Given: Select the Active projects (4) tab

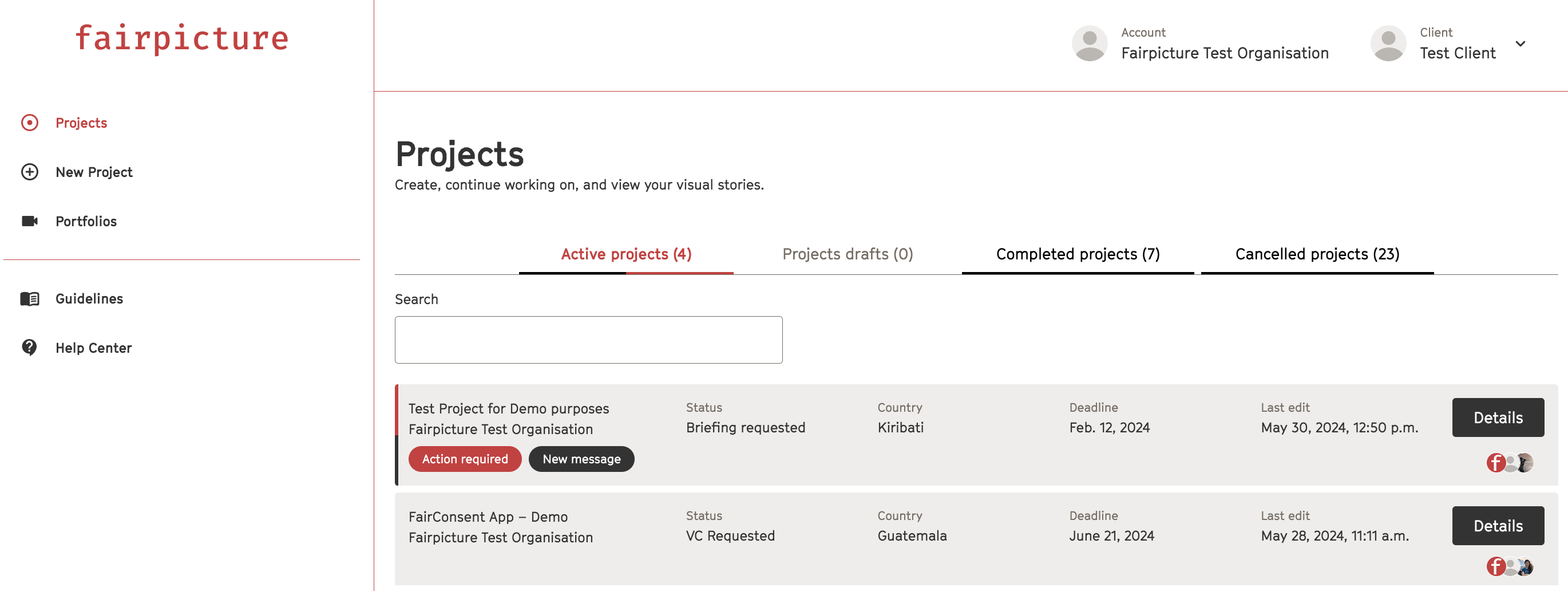Looking at the screenshot, I should (x=625, y=254).
